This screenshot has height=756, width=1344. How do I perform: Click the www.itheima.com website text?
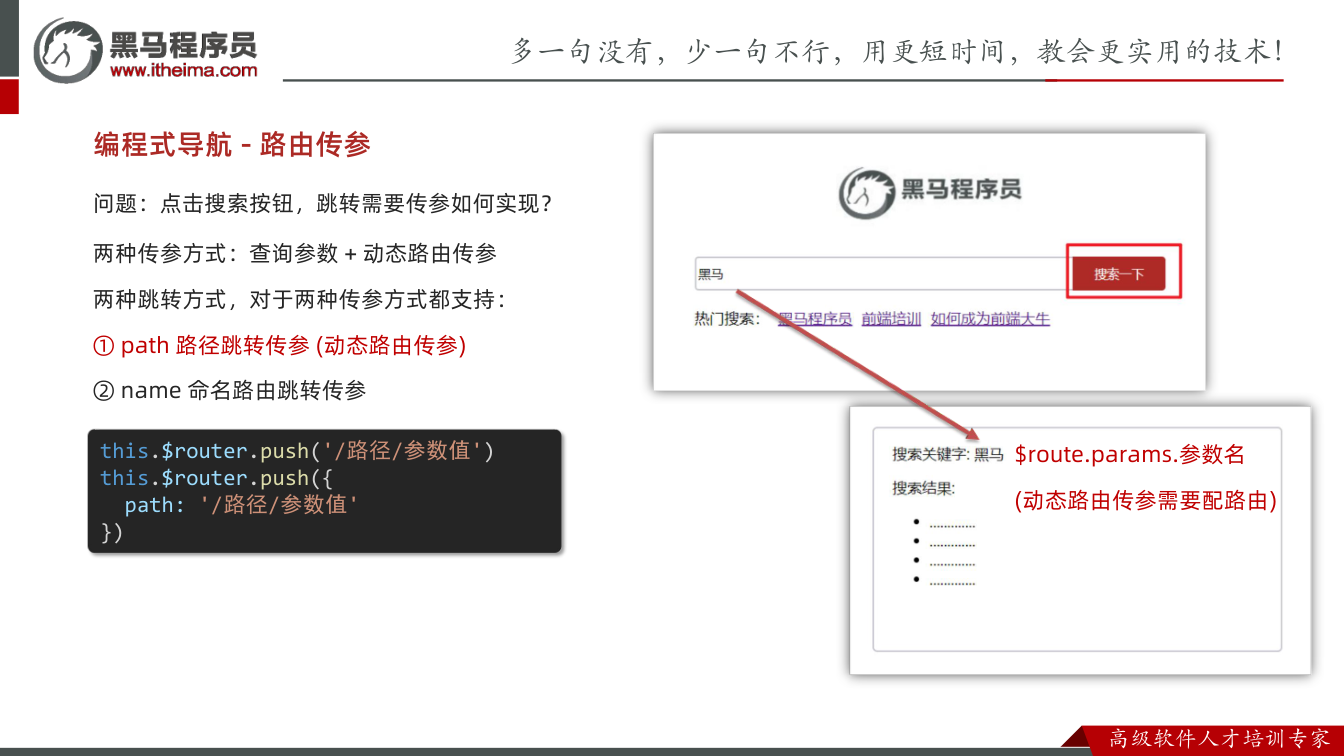click(184, 70)
